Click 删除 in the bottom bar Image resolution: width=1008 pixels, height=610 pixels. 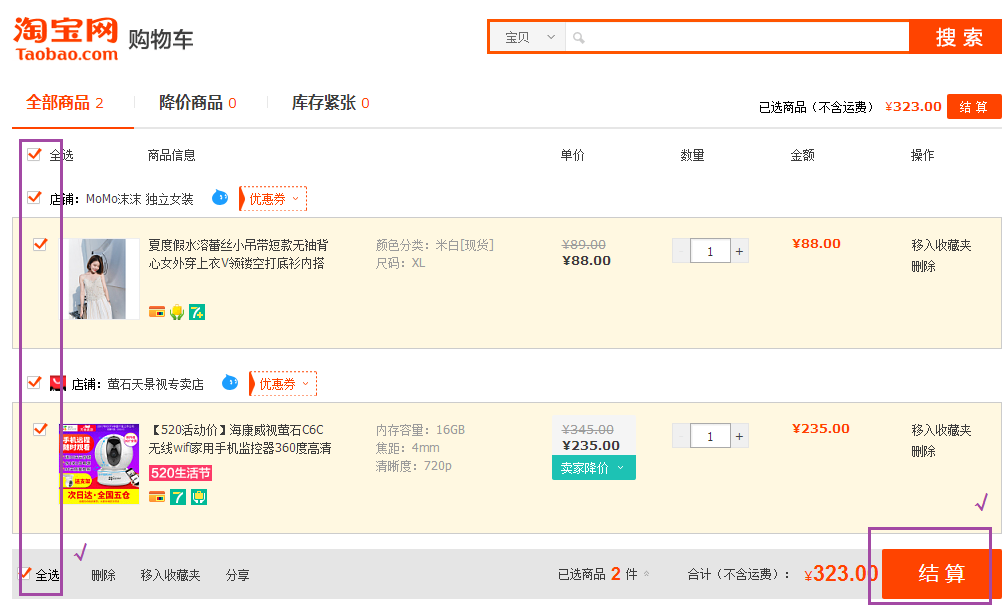click(104, 575)
